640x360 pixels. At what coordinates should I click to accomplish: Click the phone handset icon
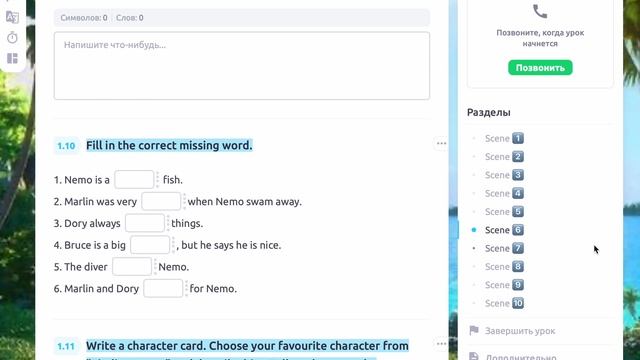coord(540,11)
